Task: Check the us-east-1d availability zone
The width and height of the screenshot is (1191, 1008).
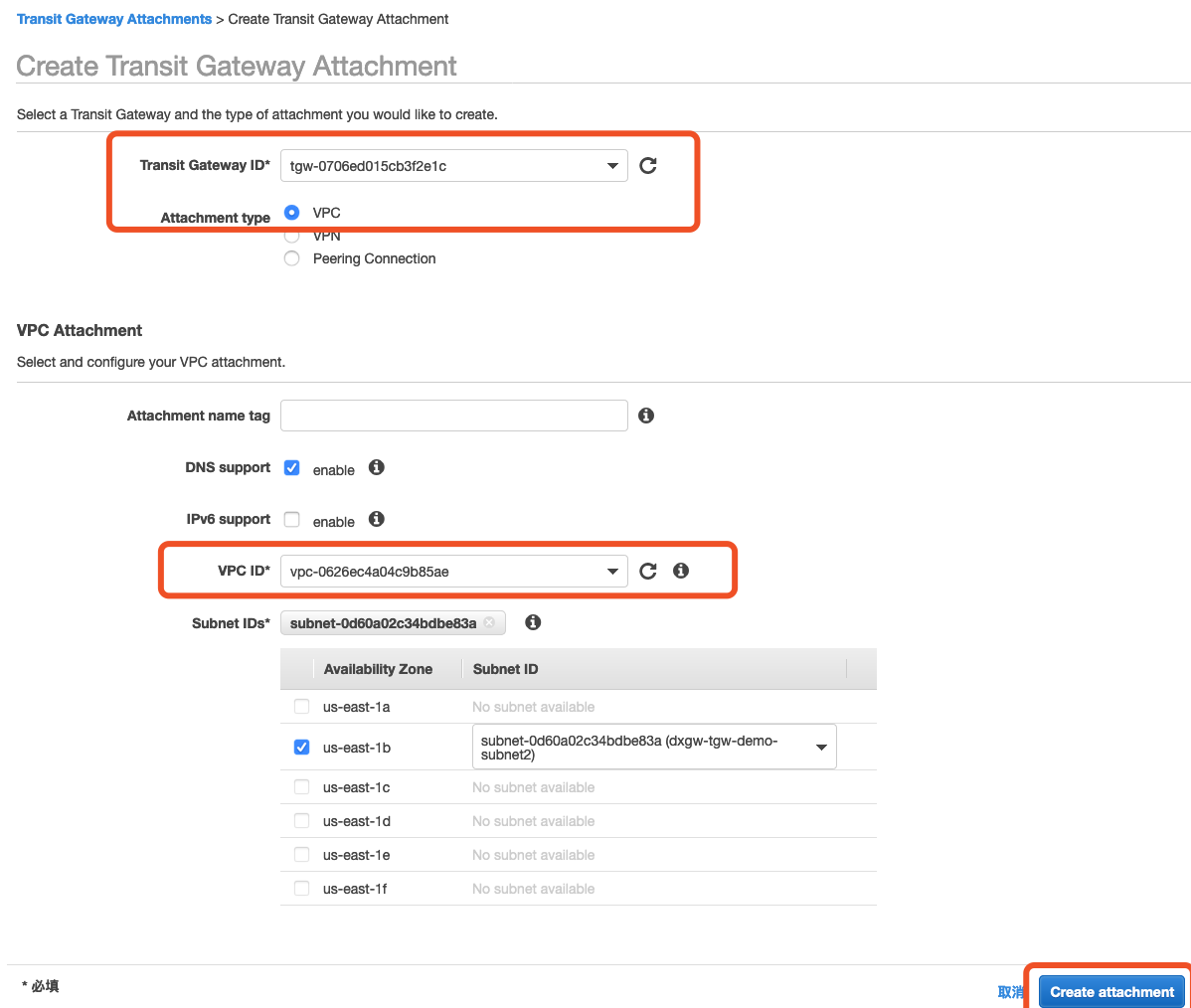Action: point(301,820)
